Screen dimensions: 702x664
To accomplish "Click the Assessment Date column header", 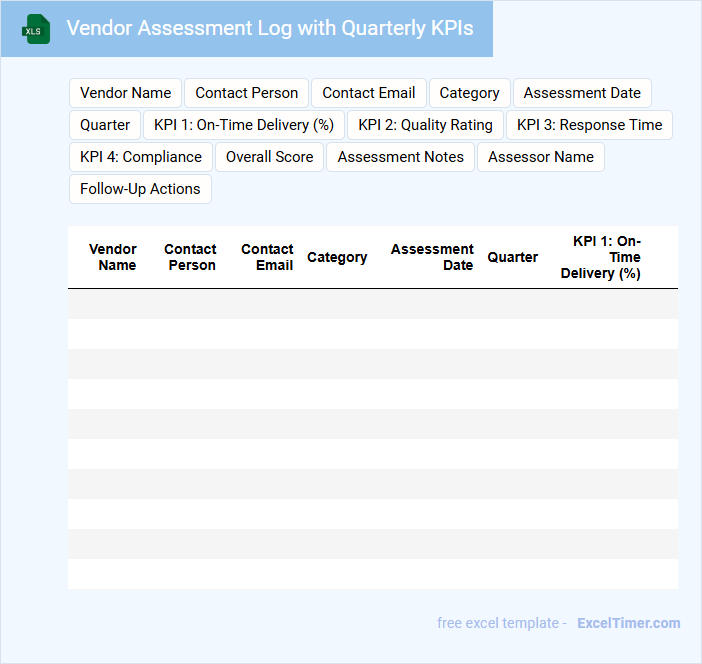I will 432,257.
